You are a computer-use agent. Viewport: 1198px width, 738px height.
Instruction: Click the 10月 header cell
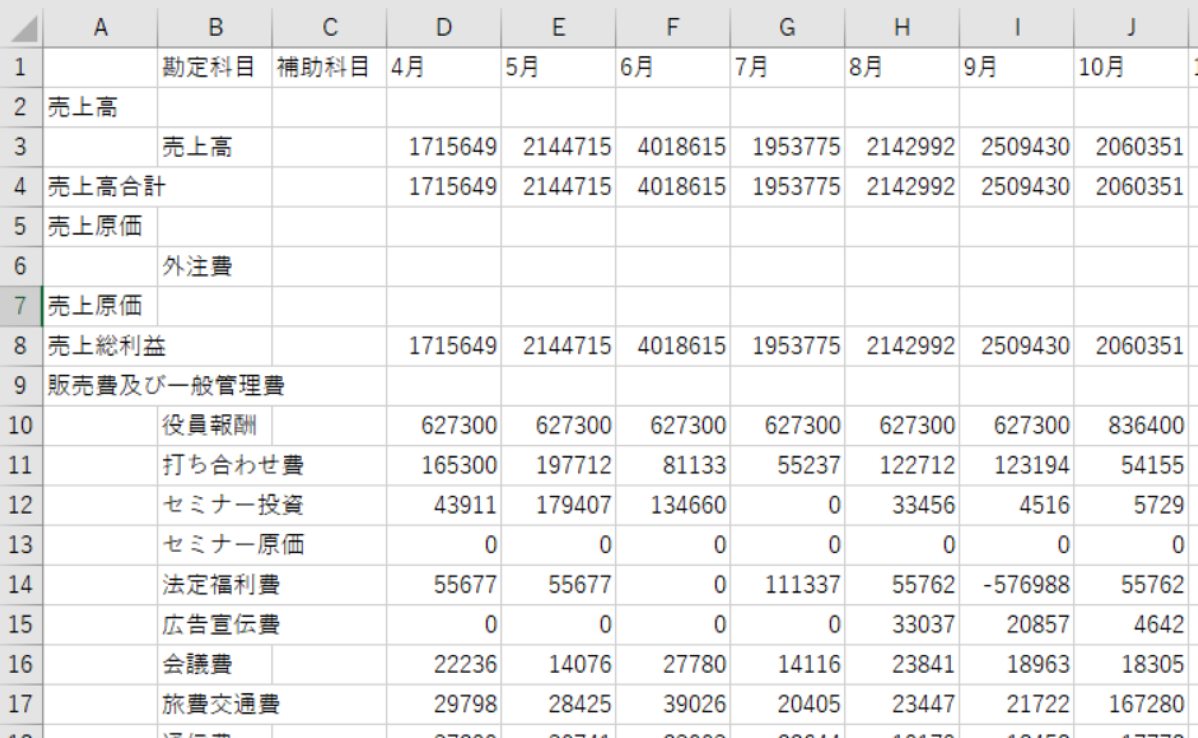click(1132, 67)
